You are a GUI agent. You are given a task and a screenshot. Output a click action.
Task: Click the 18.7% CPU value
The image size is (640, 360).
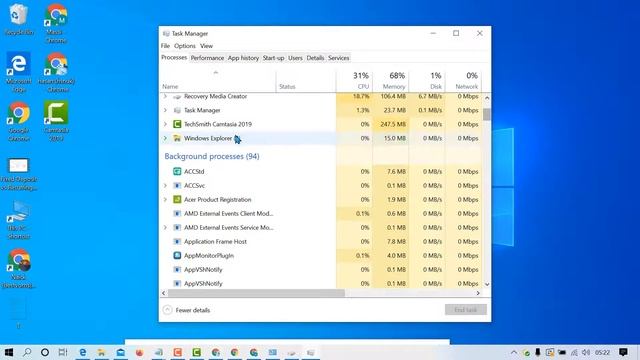point(361,96)
